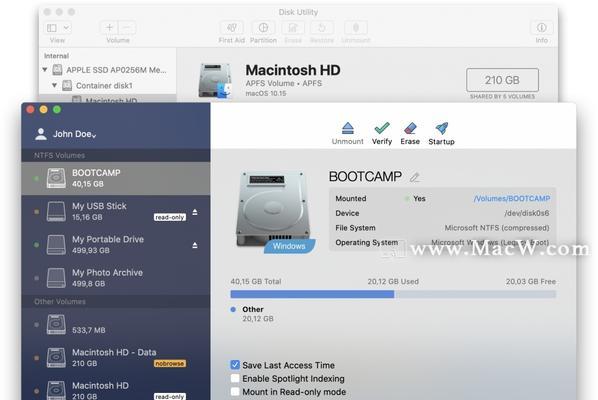Click the 210 GB capacity box in Disk Utility
The height and width of the screenshot is (400, 598).
(x=502, y=80)
